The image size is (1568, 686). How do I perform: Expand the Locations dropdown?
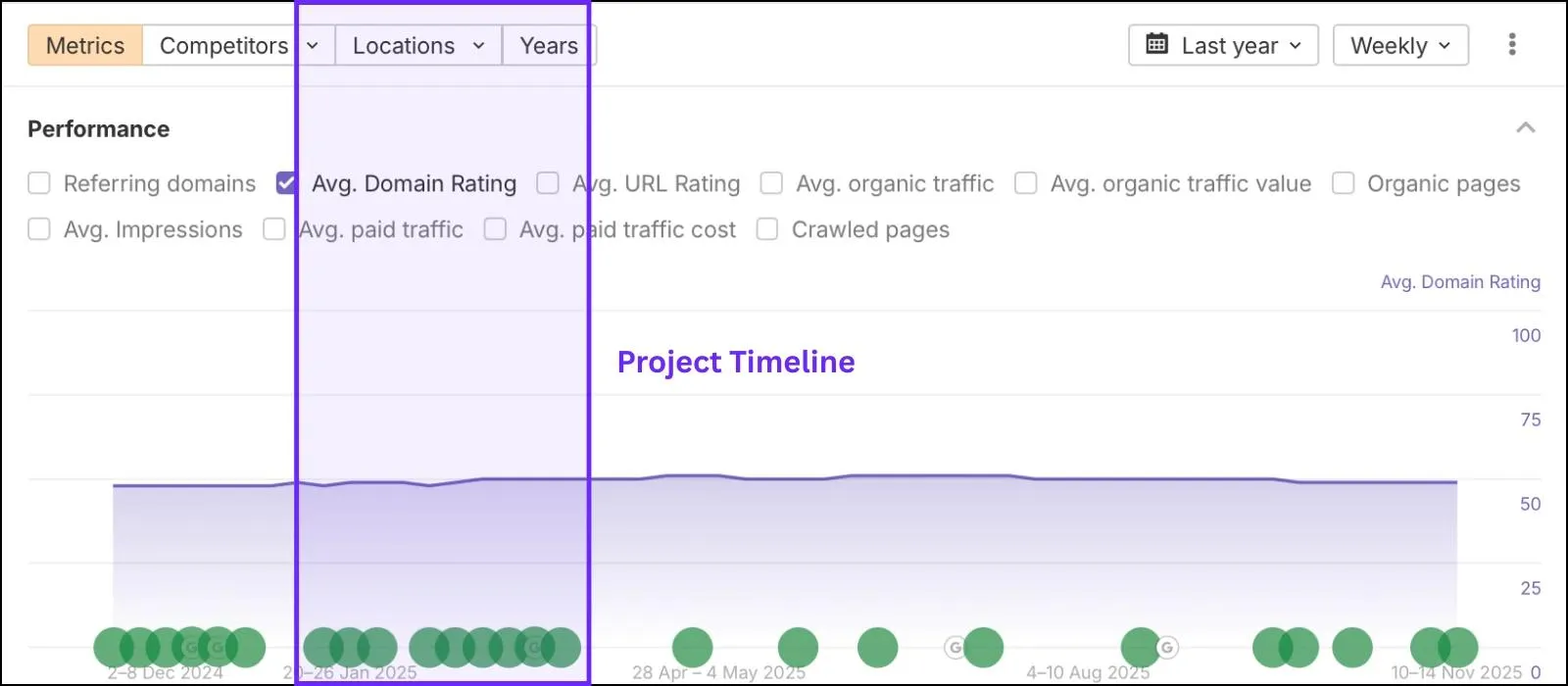[418, 45]
